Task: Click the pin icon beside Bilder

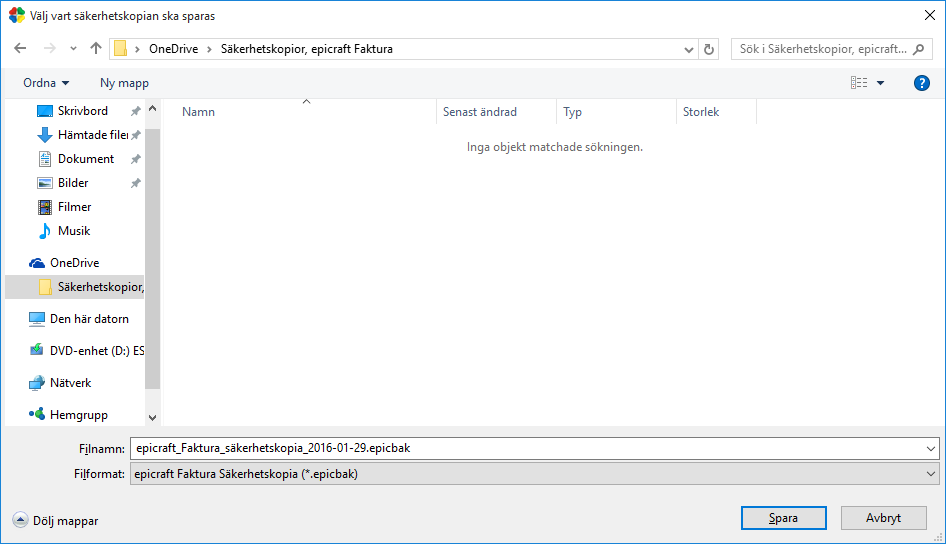Action: [136, 183]
